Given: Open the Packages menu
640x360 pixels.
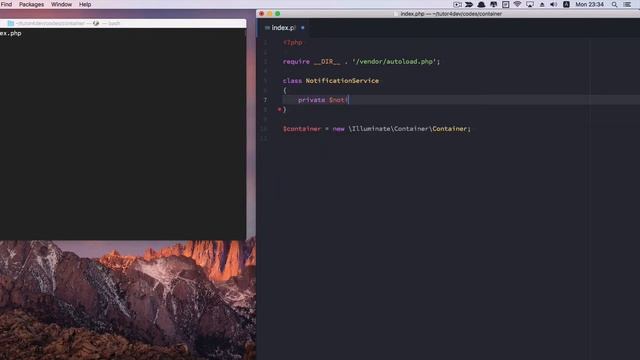Looking at the screenshot, I should [x=31, y=4].
